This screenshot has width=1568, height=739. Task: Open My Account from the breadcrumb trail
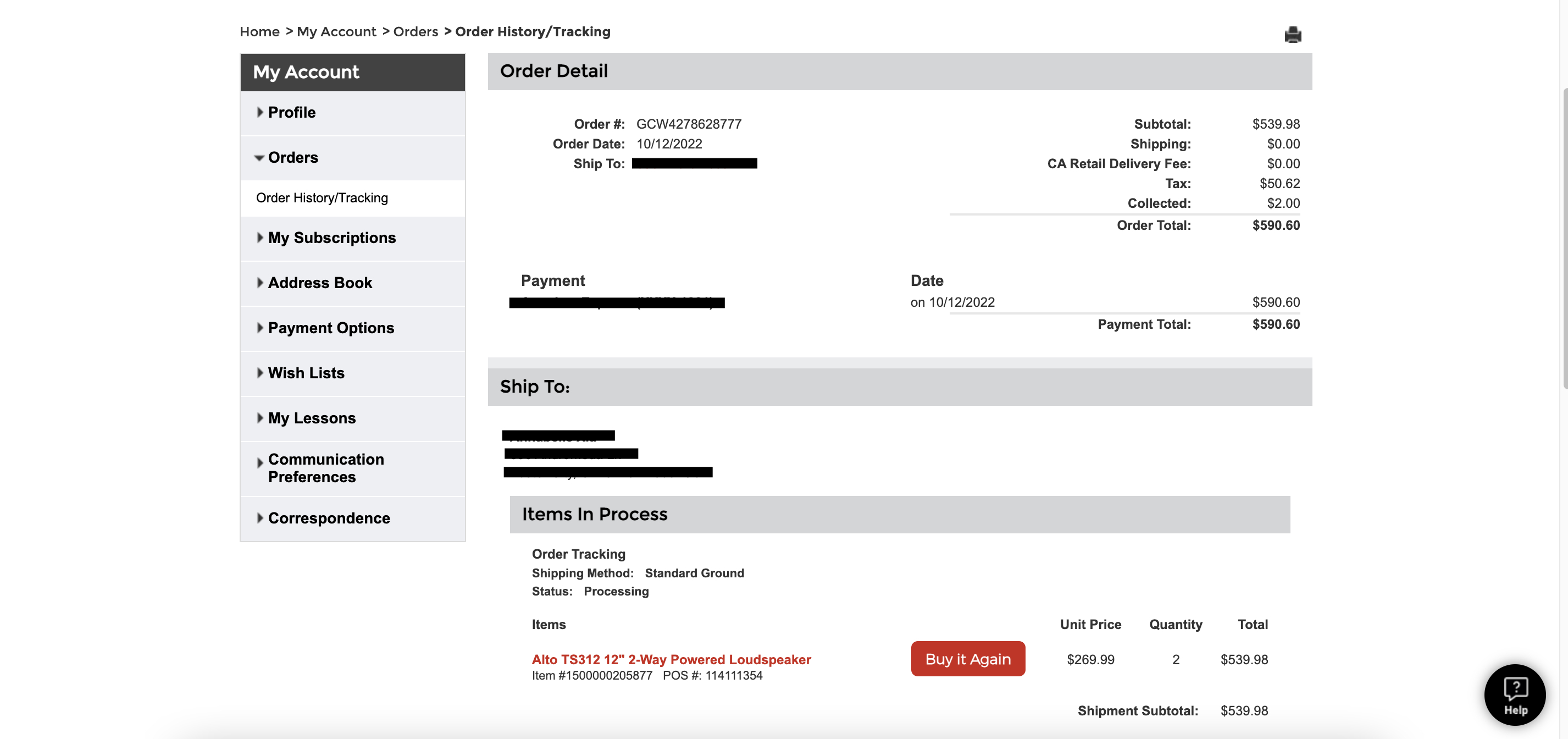336,31
